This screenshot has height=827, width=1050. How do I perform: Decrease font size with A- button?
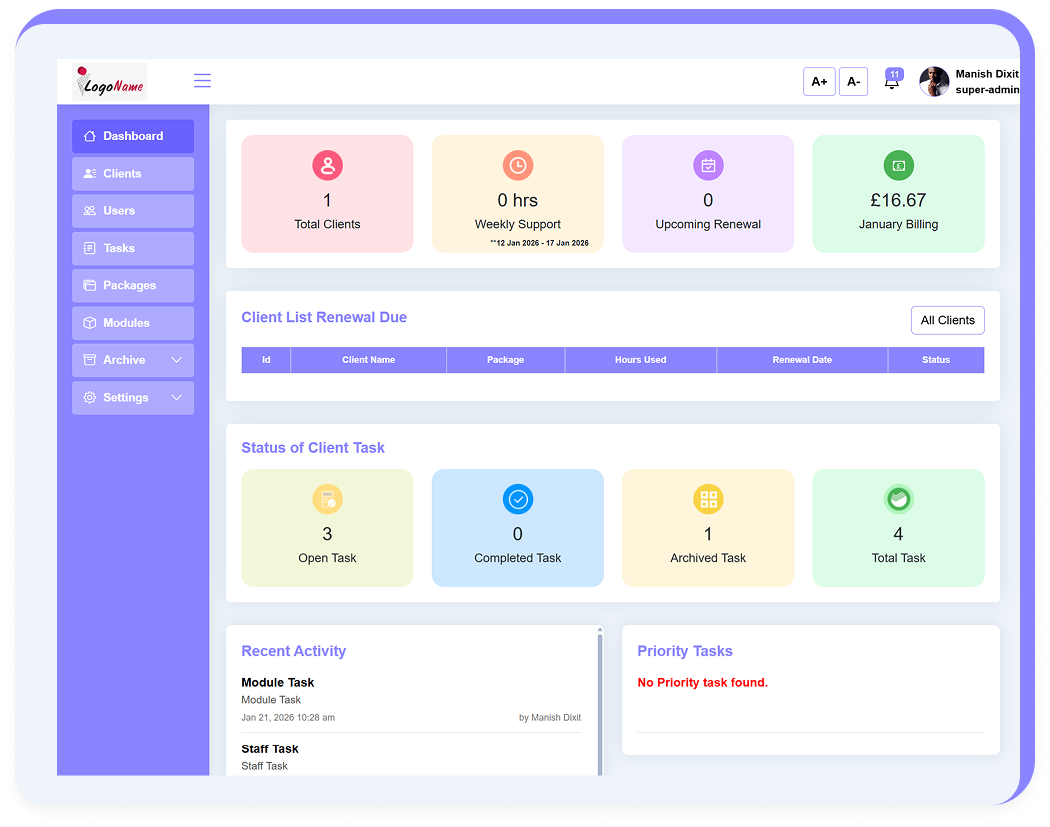[x=853, y=82]
